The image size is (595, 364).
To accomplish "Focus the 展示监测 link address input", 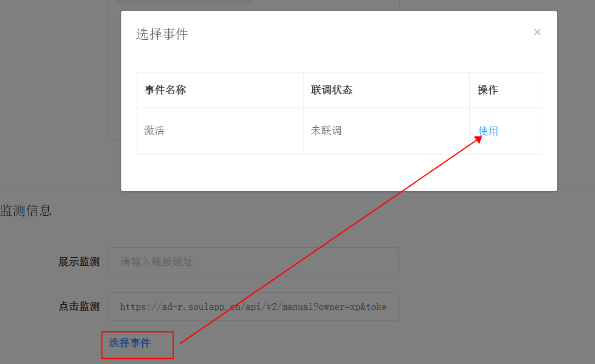I will (x=253, y=262).
